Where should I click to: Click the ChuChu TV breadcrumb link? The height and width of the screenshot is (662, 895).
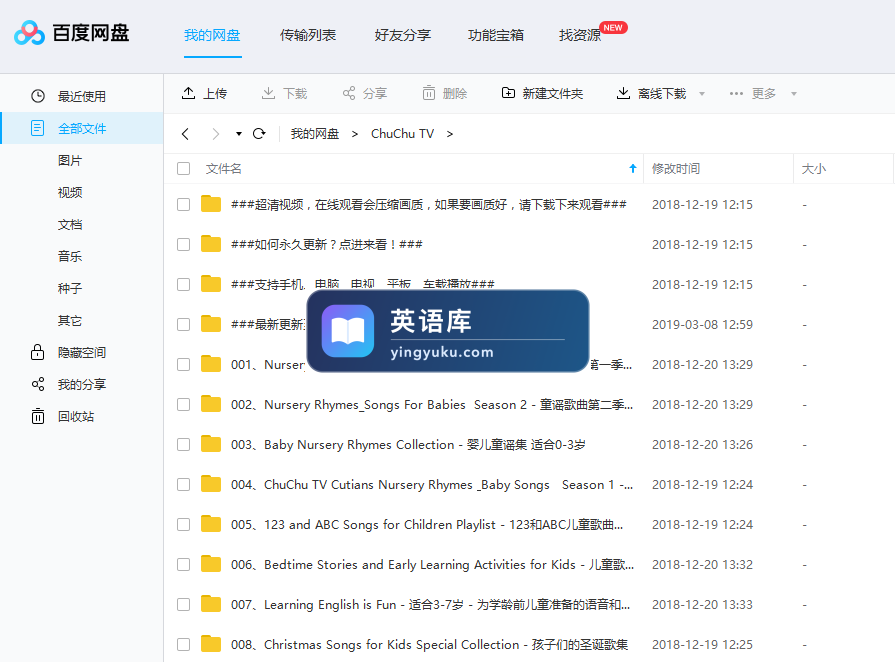coord(402,134)
